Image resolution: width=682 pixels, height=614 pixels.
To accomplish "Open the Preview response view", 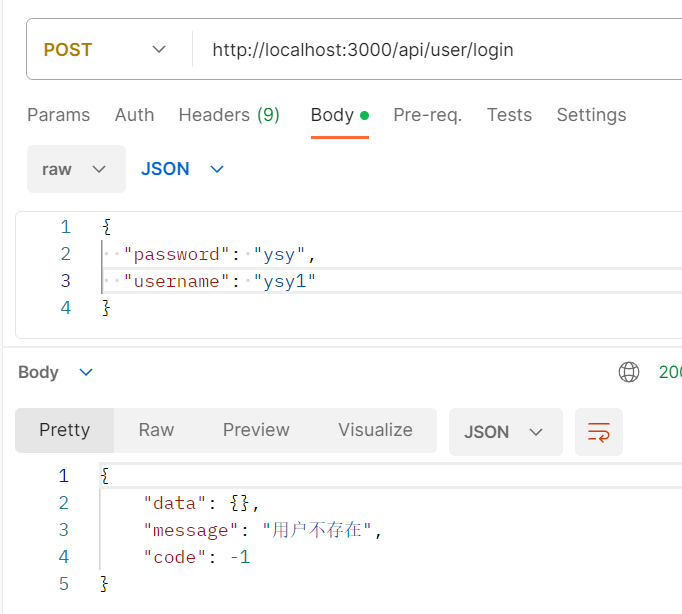I will coord(256,430).
